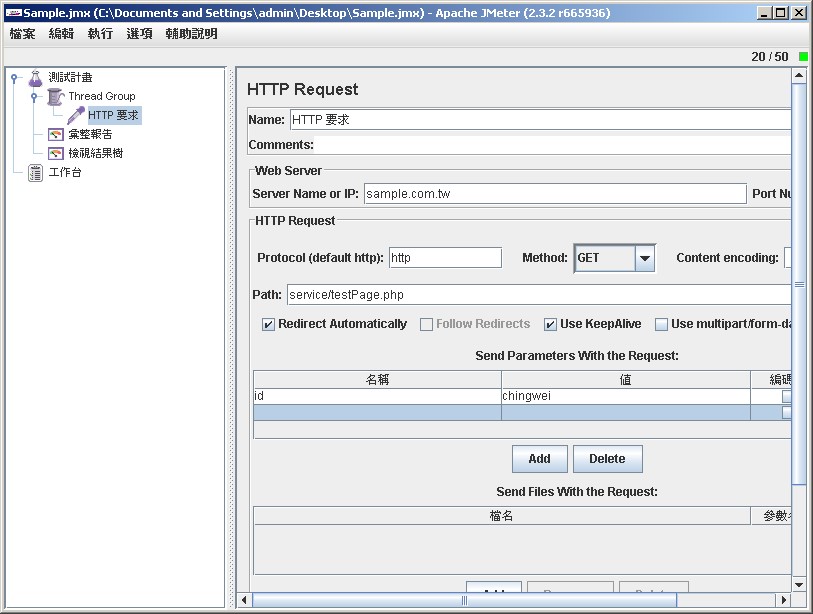Collapse the Thread Group tree node
The height and width of the screenshot is (614, 813).
34,97
